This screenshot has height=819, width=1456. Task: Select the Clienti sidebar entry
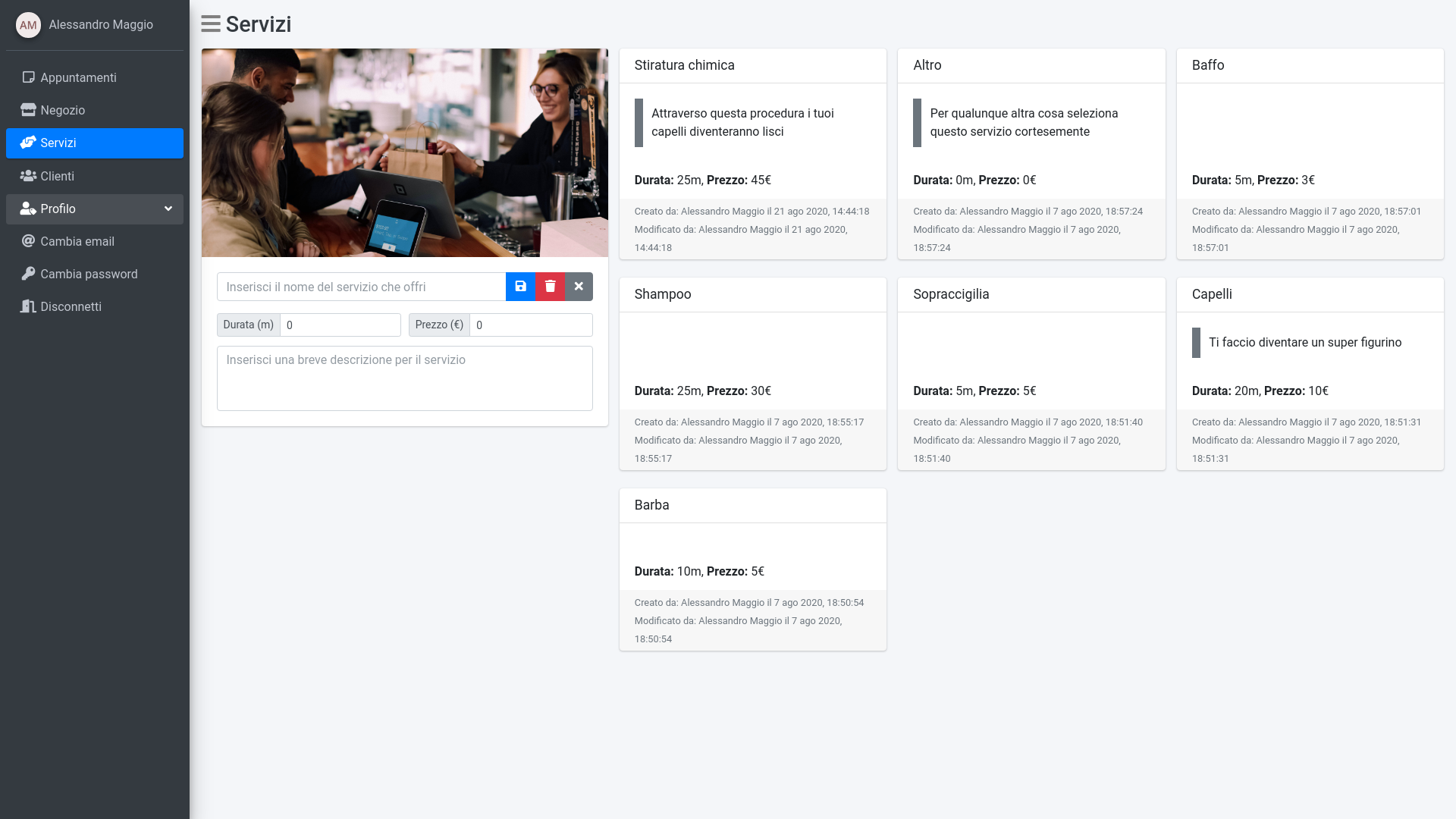[x=57, y=176]
